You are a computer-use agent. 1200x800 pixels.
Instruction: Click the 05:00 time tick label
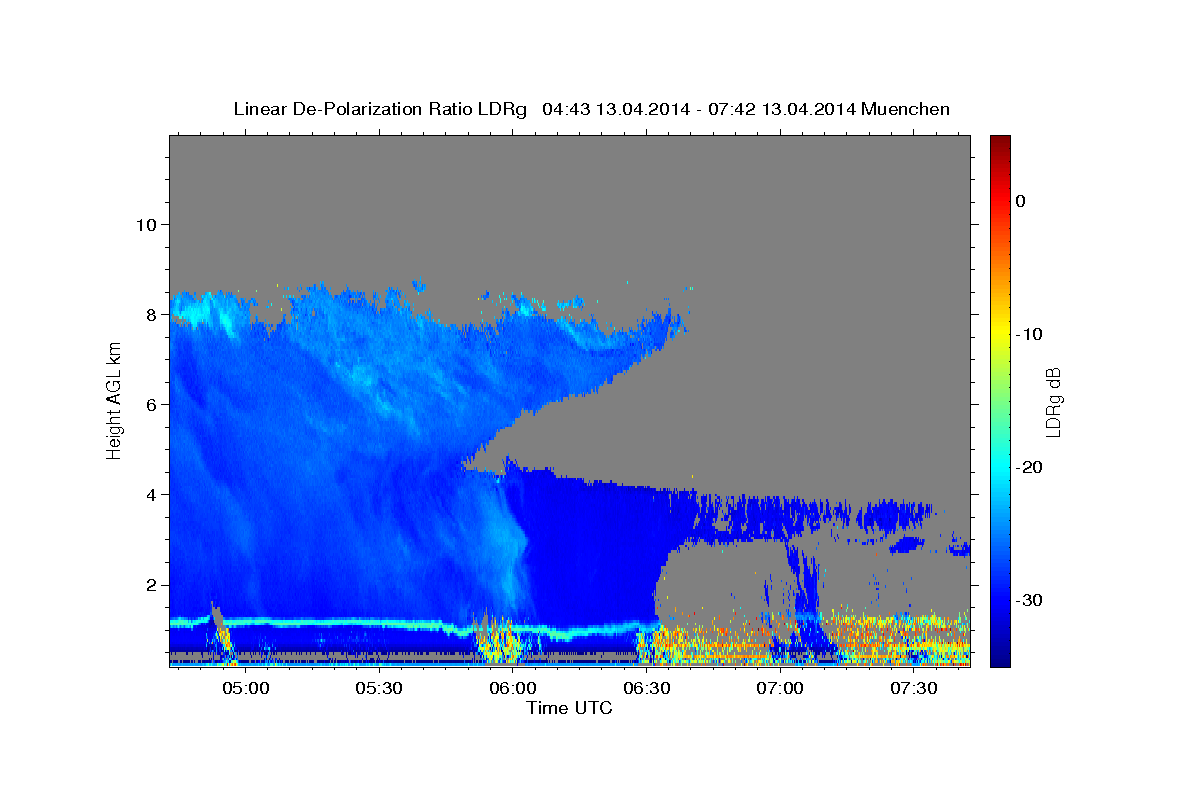pos(245,688)
